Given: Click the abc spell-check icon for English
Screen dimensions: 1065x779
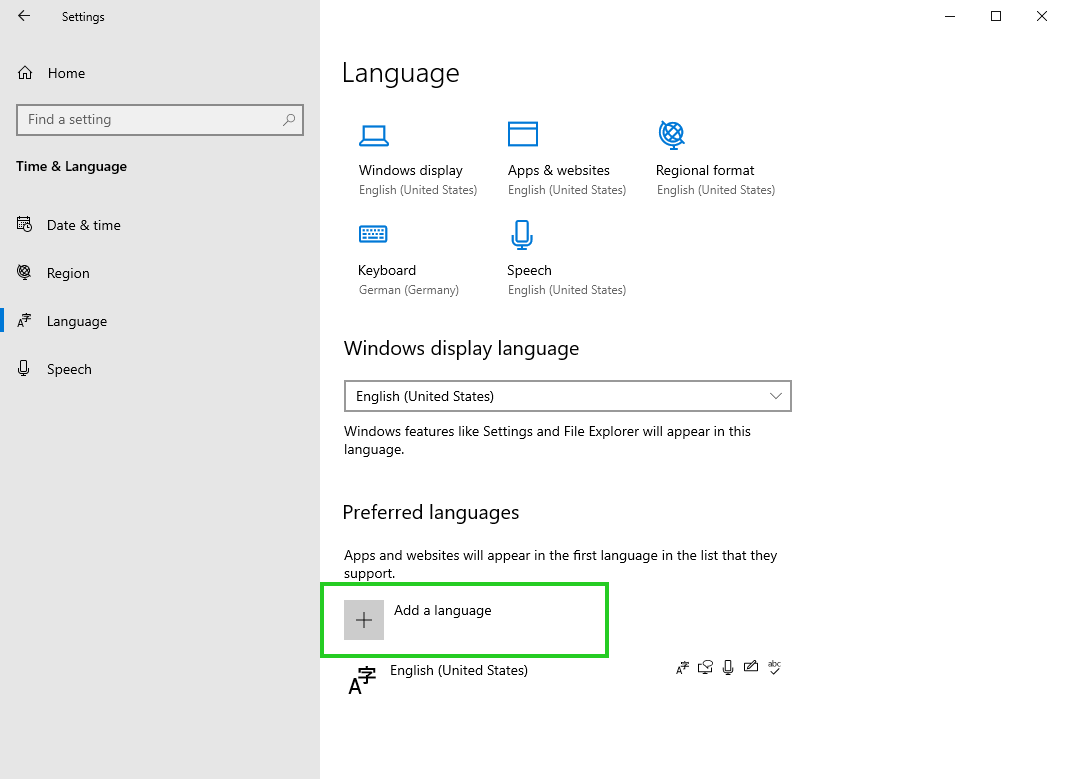Looking at the screenshot, I should point(773,667).
